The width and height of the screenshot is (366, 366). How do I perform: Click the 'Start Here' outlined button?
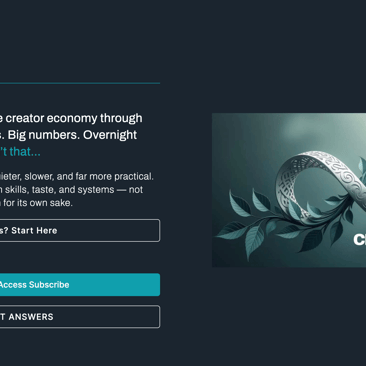[80, 230]
